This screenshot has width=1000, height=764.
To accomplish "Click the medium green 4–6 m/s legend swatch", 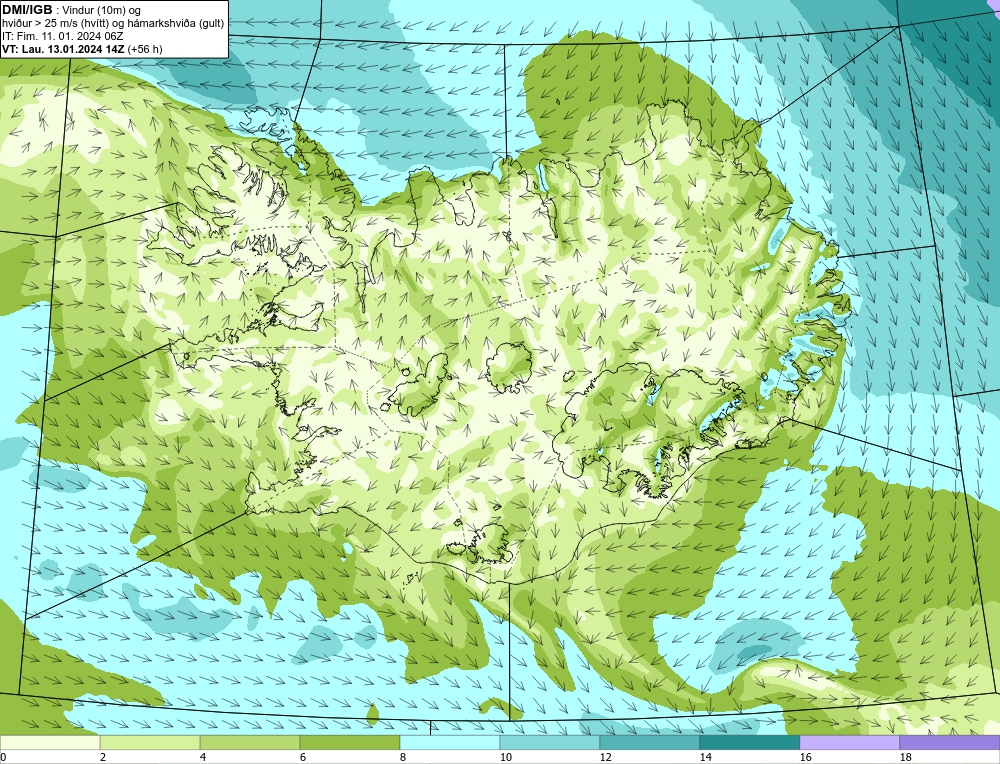I will [250, 742].
